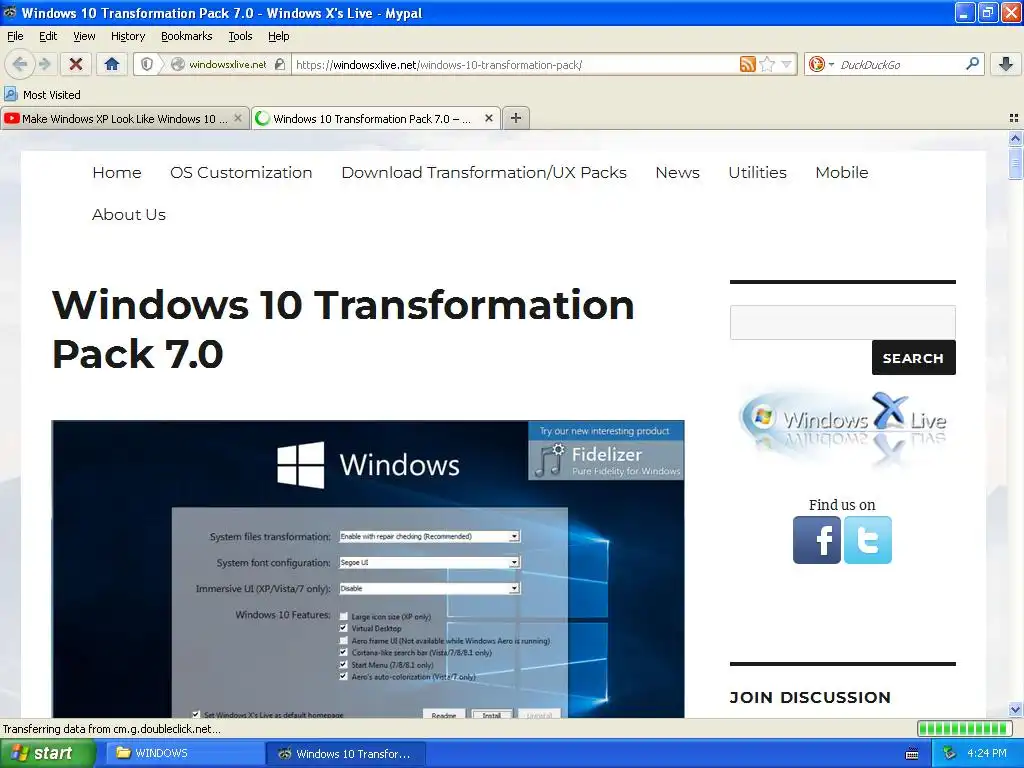Open the DuckDuckGo search engine selector
Screen dimensions: 1024x768
click(x=822, y=64)
